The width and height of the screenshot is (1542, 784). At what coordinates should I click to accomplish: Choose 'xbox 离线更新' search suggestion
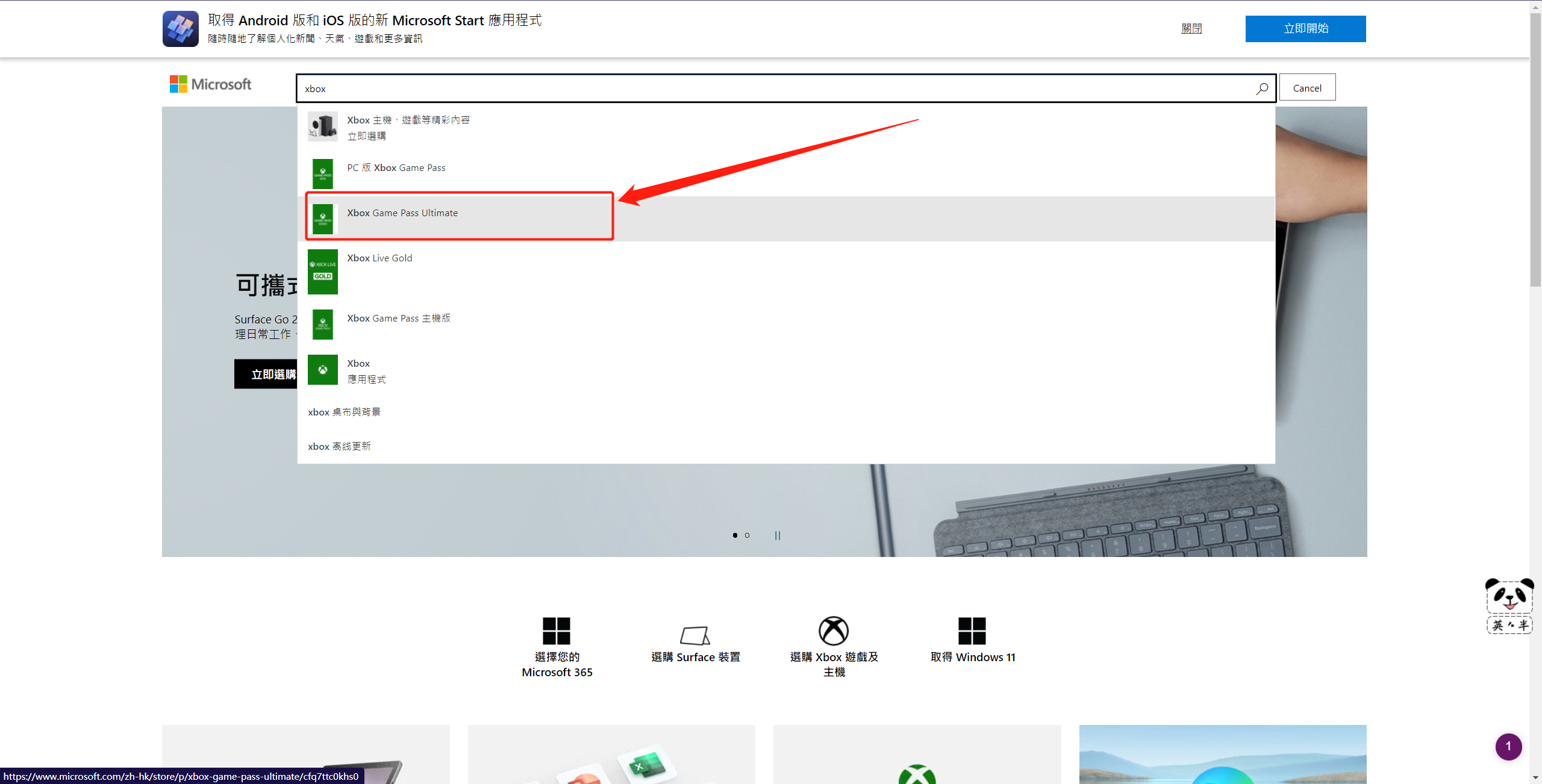[786, 446]
